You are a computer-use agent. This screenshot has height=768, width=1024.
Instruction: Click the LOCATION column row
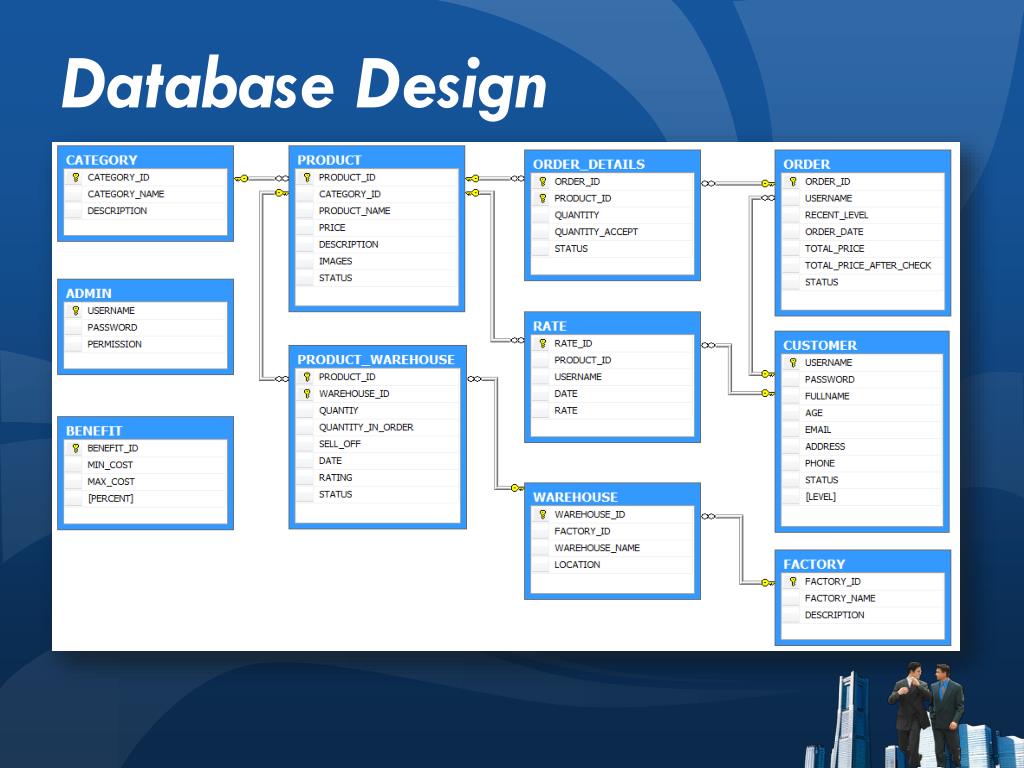tap(613, 565)
